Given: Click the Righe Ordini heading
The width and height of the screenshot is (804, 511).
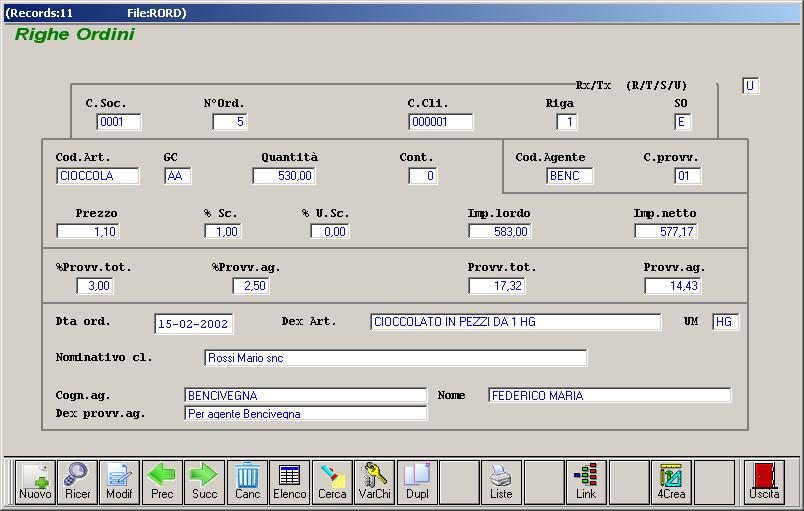Looking at the screenshot, I should [x=75, y=34].
